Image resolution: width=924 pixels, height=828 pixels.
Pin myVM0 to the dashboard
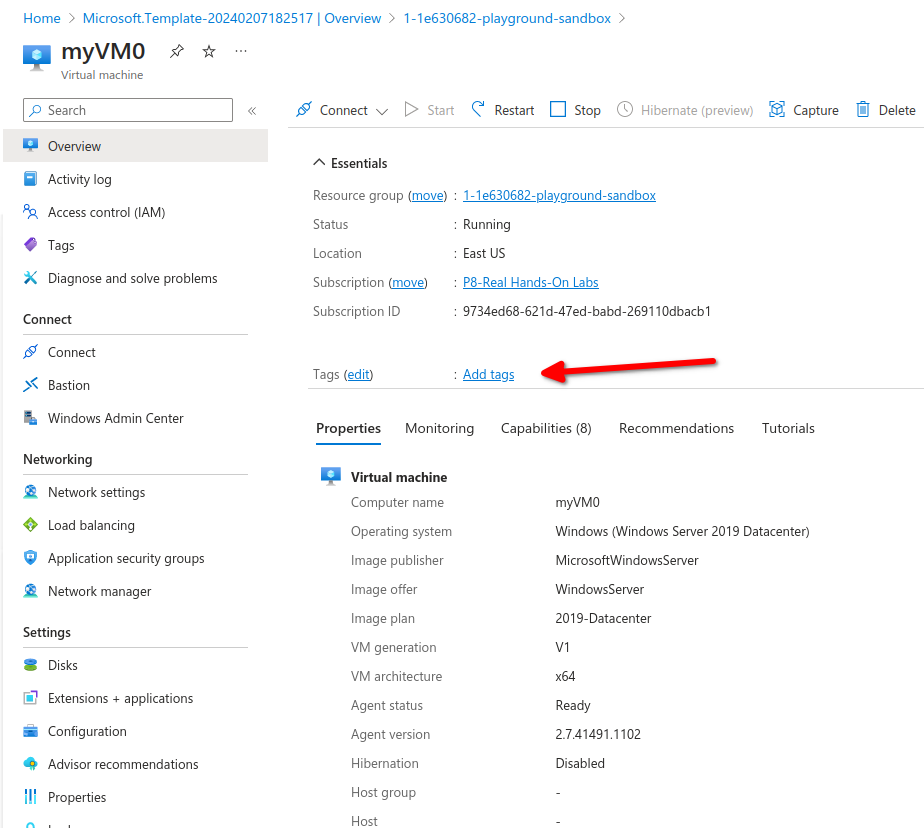click(177, 52)
